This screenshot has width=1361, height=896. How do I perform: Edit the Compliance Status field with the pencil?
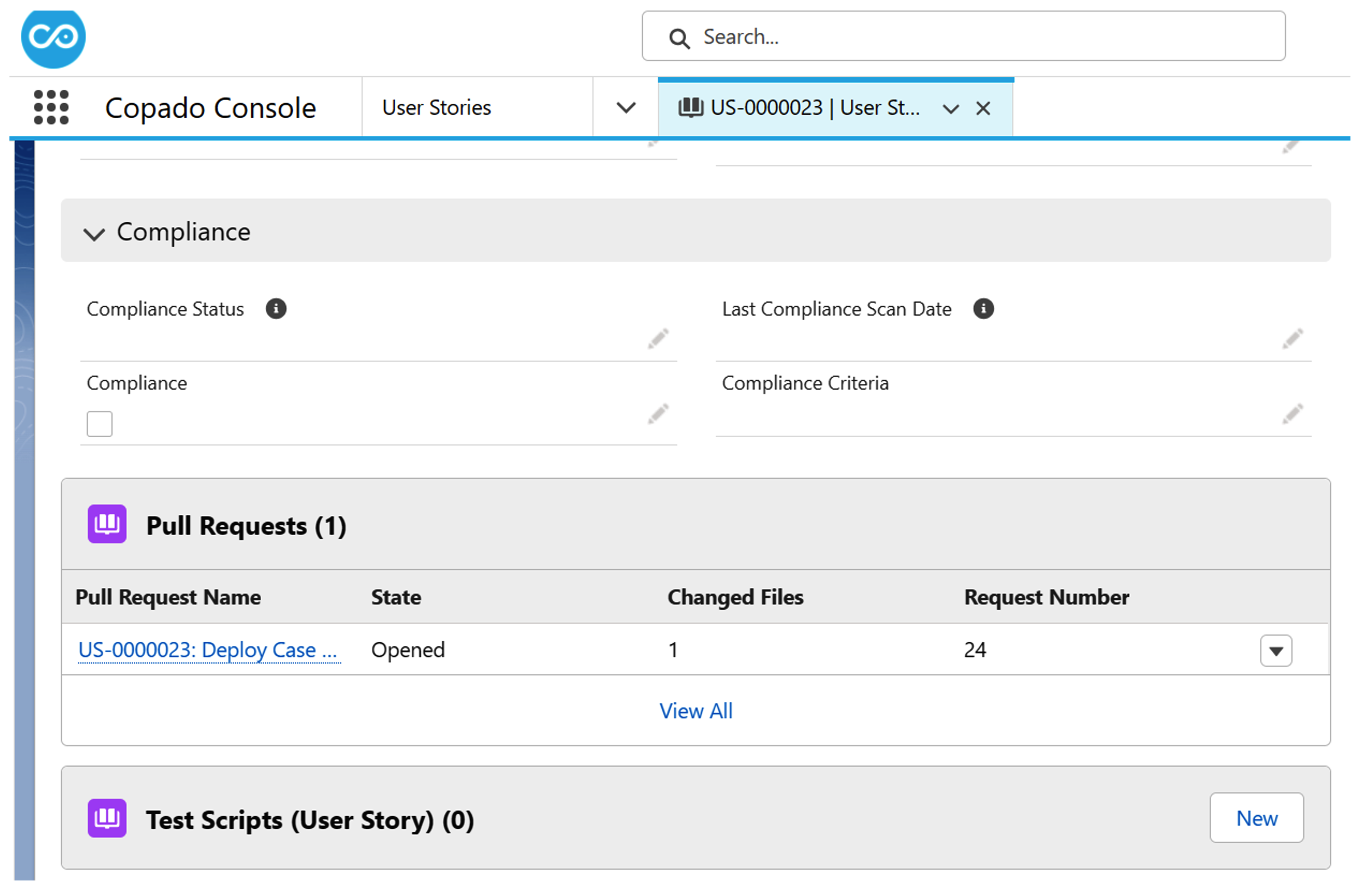tap(658, 339)
